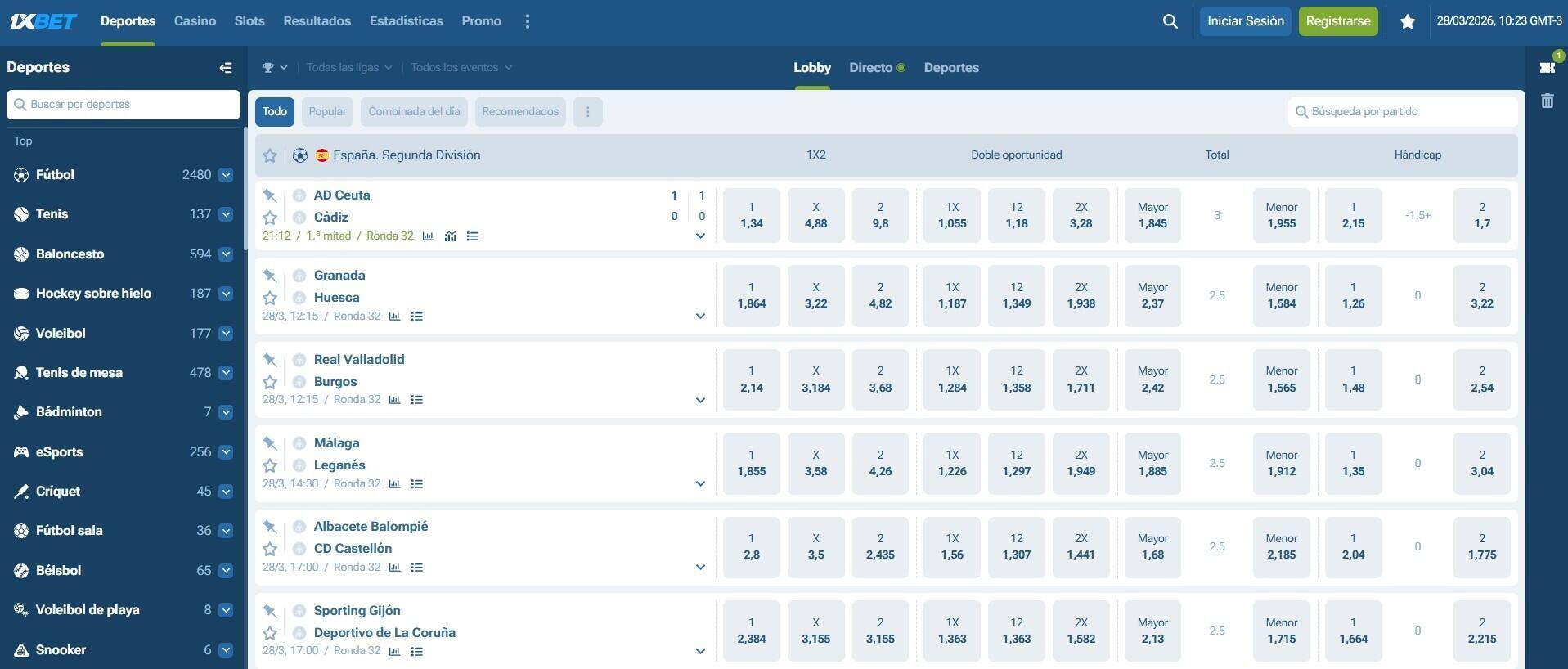Favorite the Málaga vs Leganés match star
The width and height of the screenshot is (1568, 669).
point(270,465)
